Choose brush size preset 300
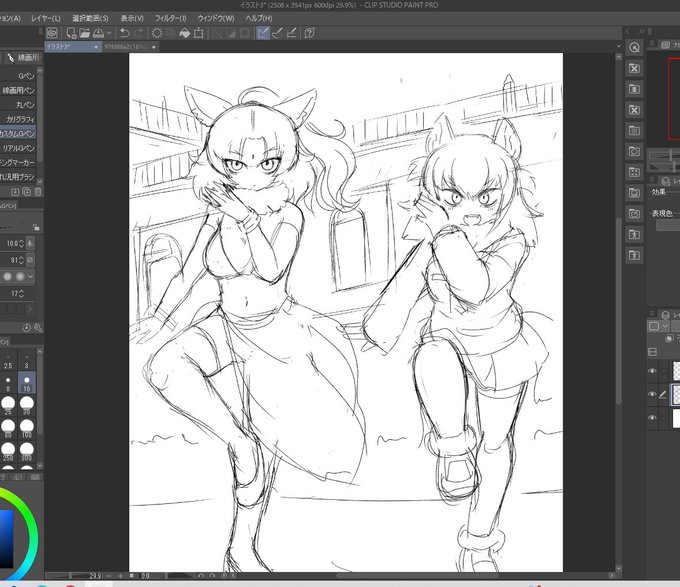 pos(26,451)
